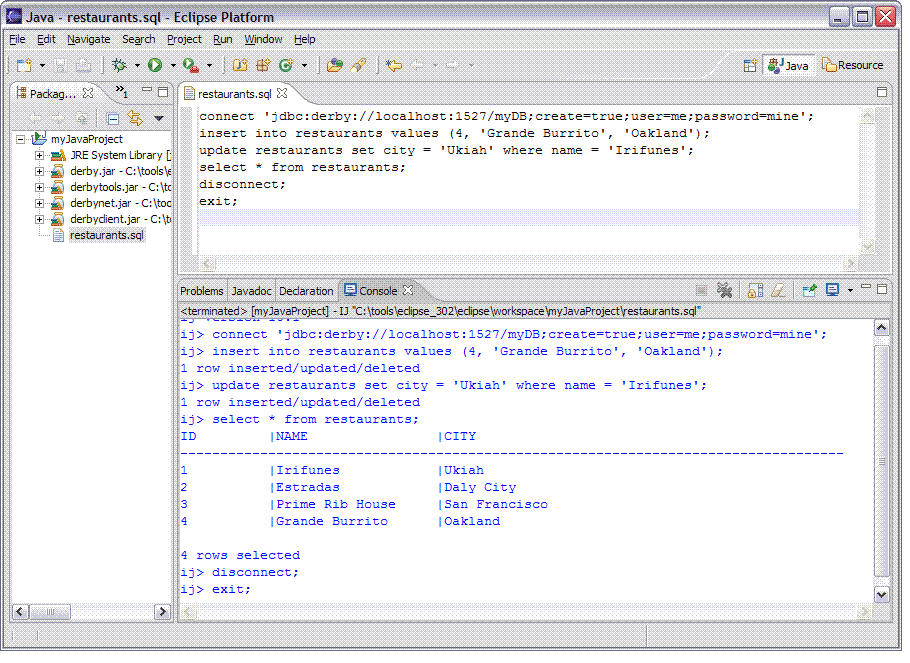910x663 pixels.
Task: Click the Debug bug icon in toolbar
Action: point(119,65)
